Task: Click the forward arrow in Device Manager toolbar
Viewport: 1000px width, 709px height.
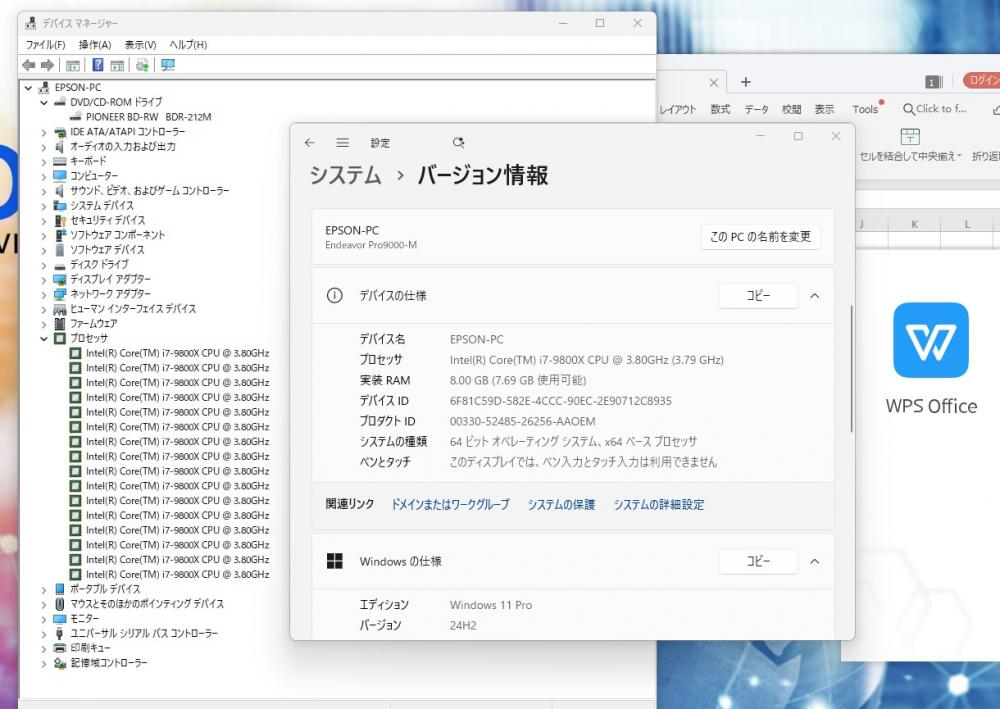Action: (47, 65)
